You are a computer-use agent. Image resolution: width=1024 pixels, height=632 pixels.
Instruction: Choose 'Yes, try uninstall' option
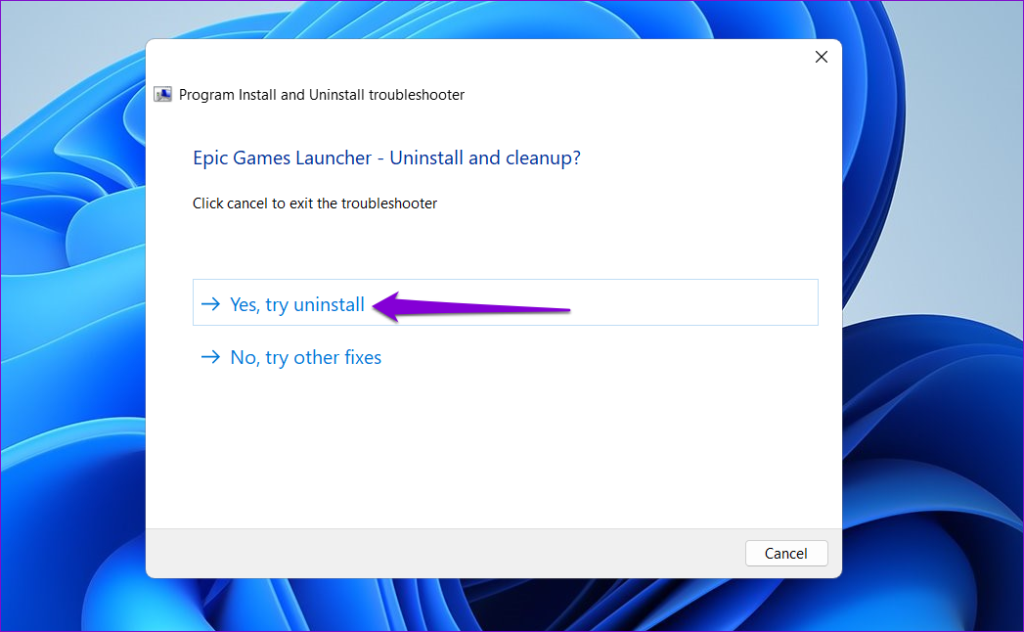(505, 302)
